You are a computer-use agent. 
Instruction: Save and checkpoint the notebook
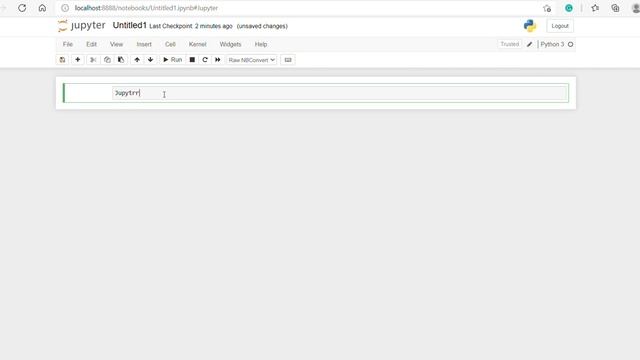pos(62,60)
